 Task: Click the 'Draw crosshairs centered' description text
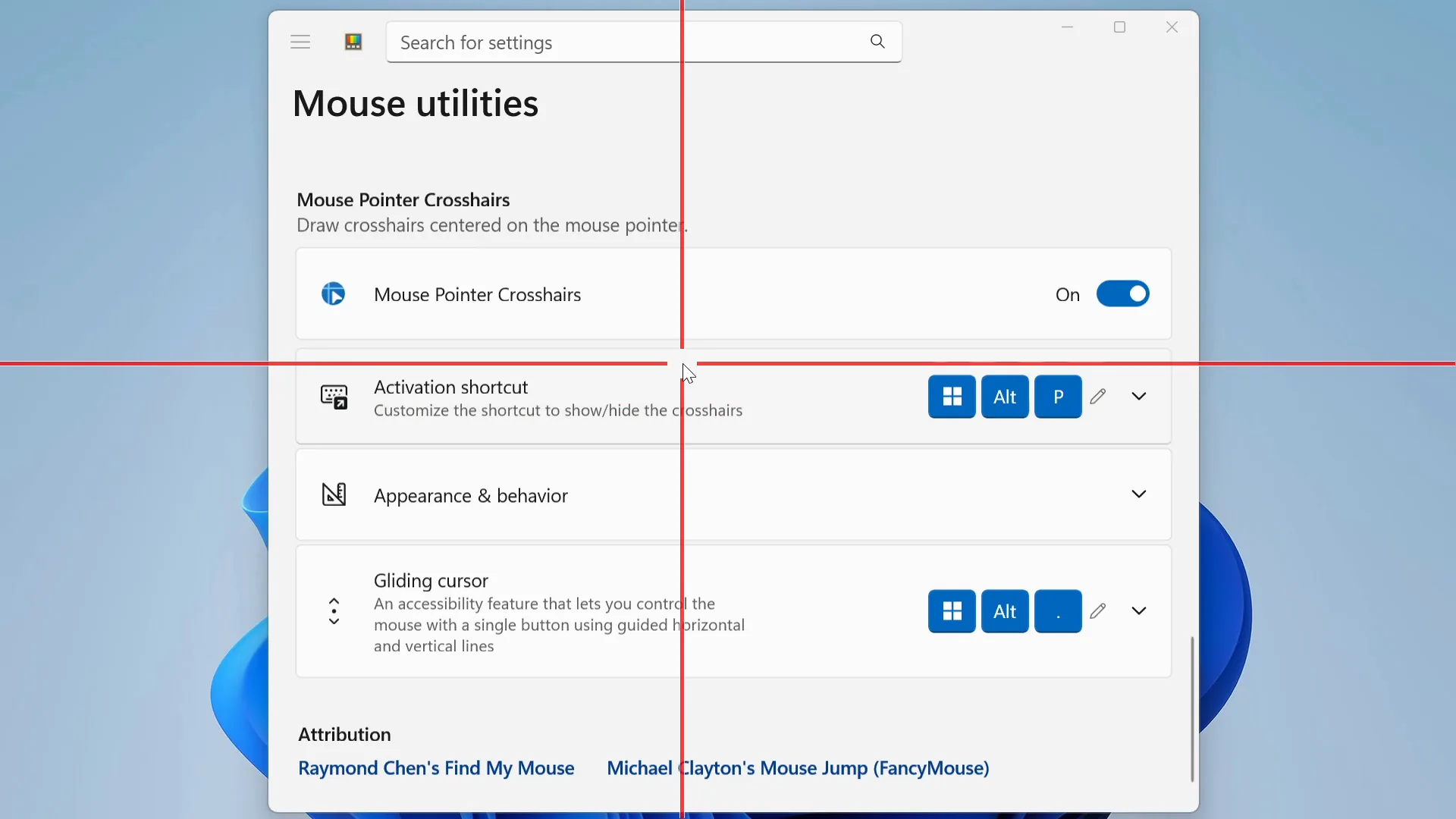click(492, 225)
